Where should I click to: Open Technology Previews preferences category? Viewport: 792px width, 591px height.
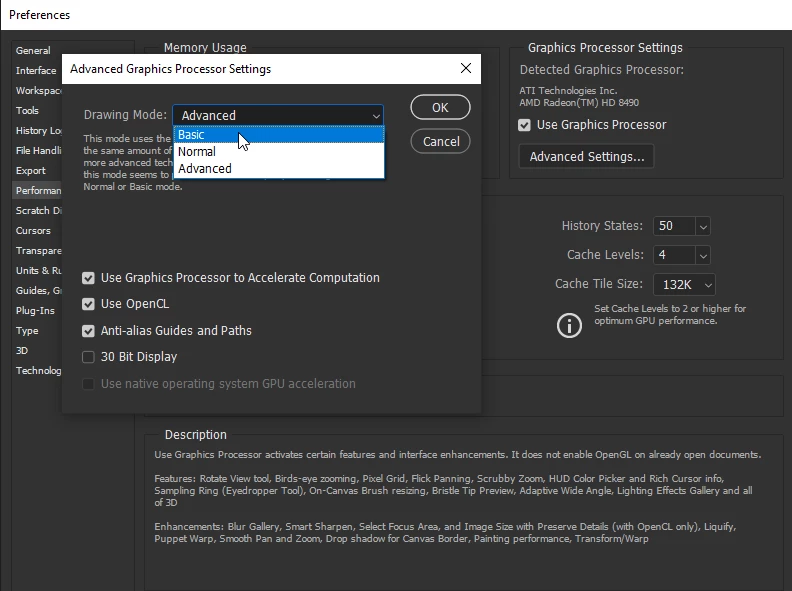coord(38,371)
